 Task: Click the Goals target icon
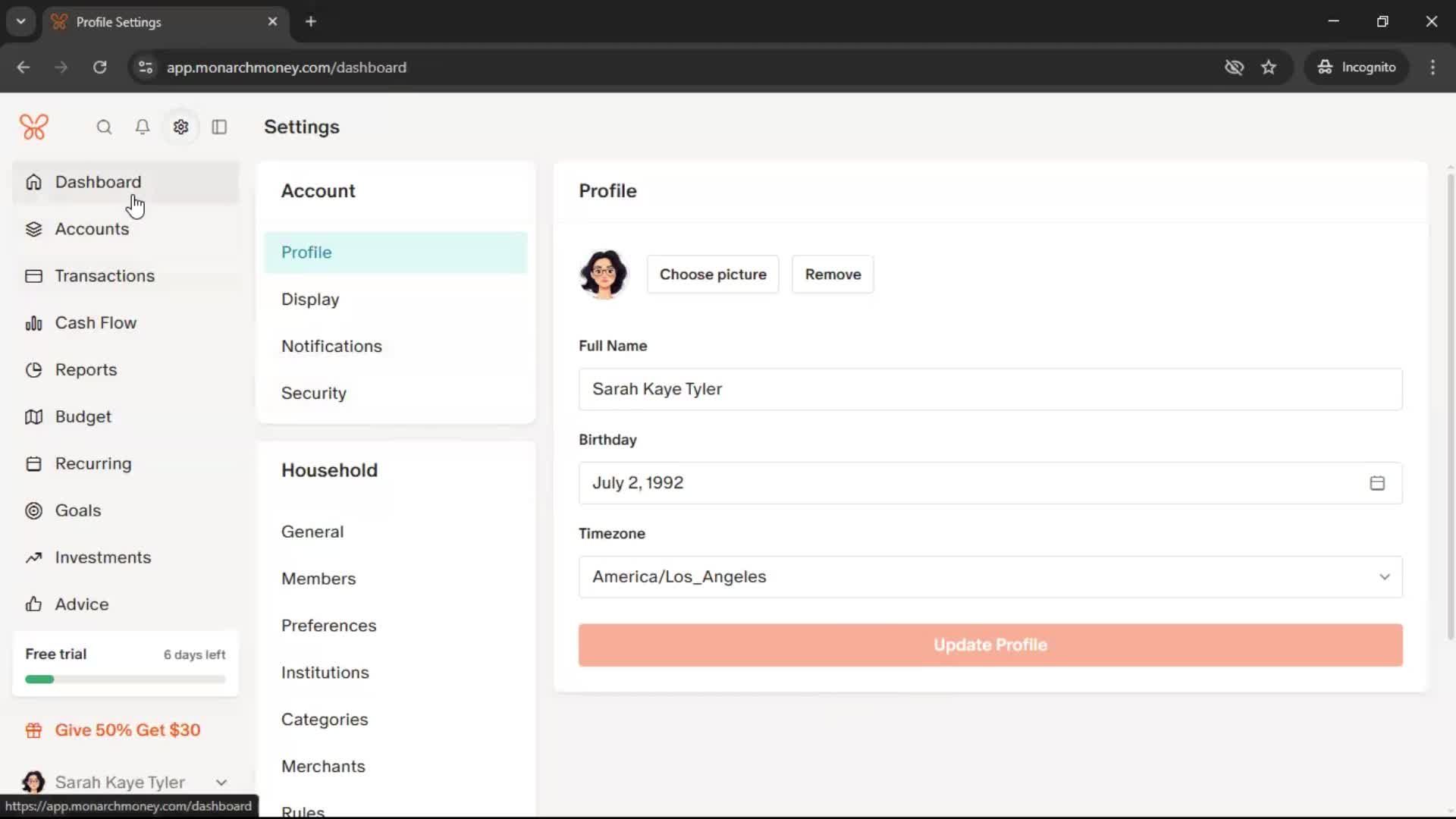(x=33, y=510)
